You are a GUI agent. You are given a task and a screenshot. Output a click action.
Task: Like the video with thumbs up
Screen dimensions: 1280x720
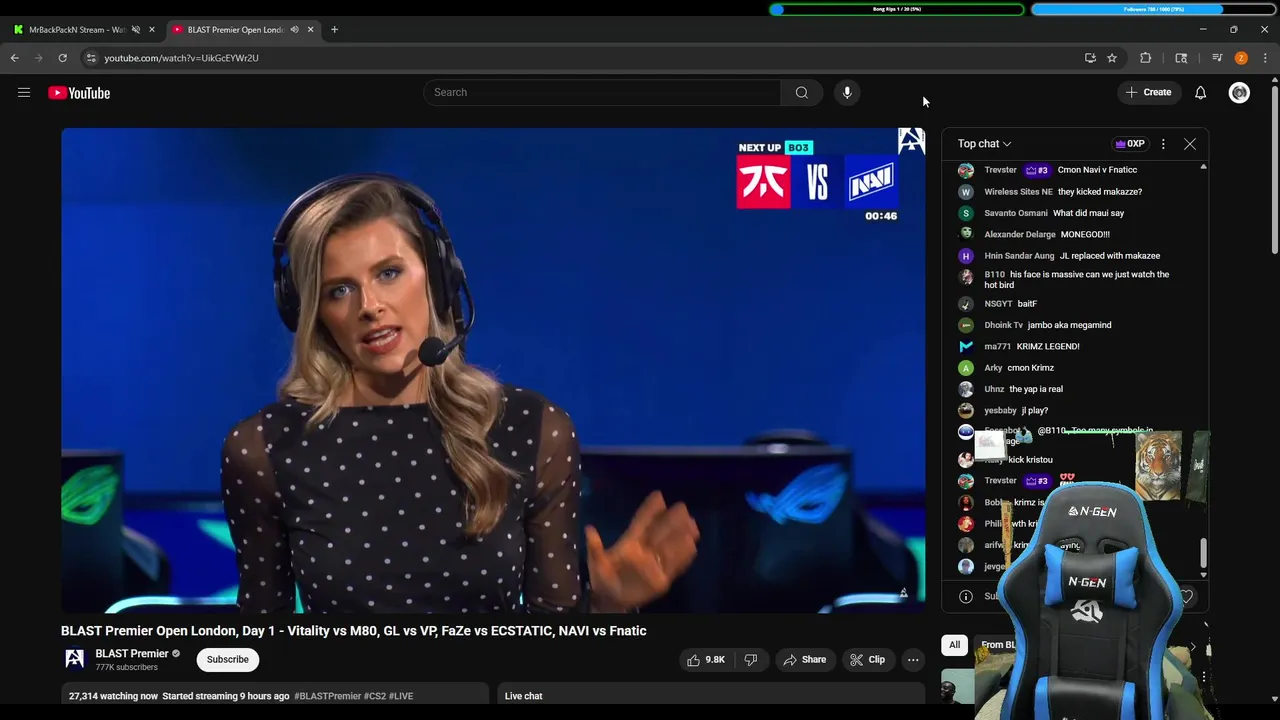706,660
